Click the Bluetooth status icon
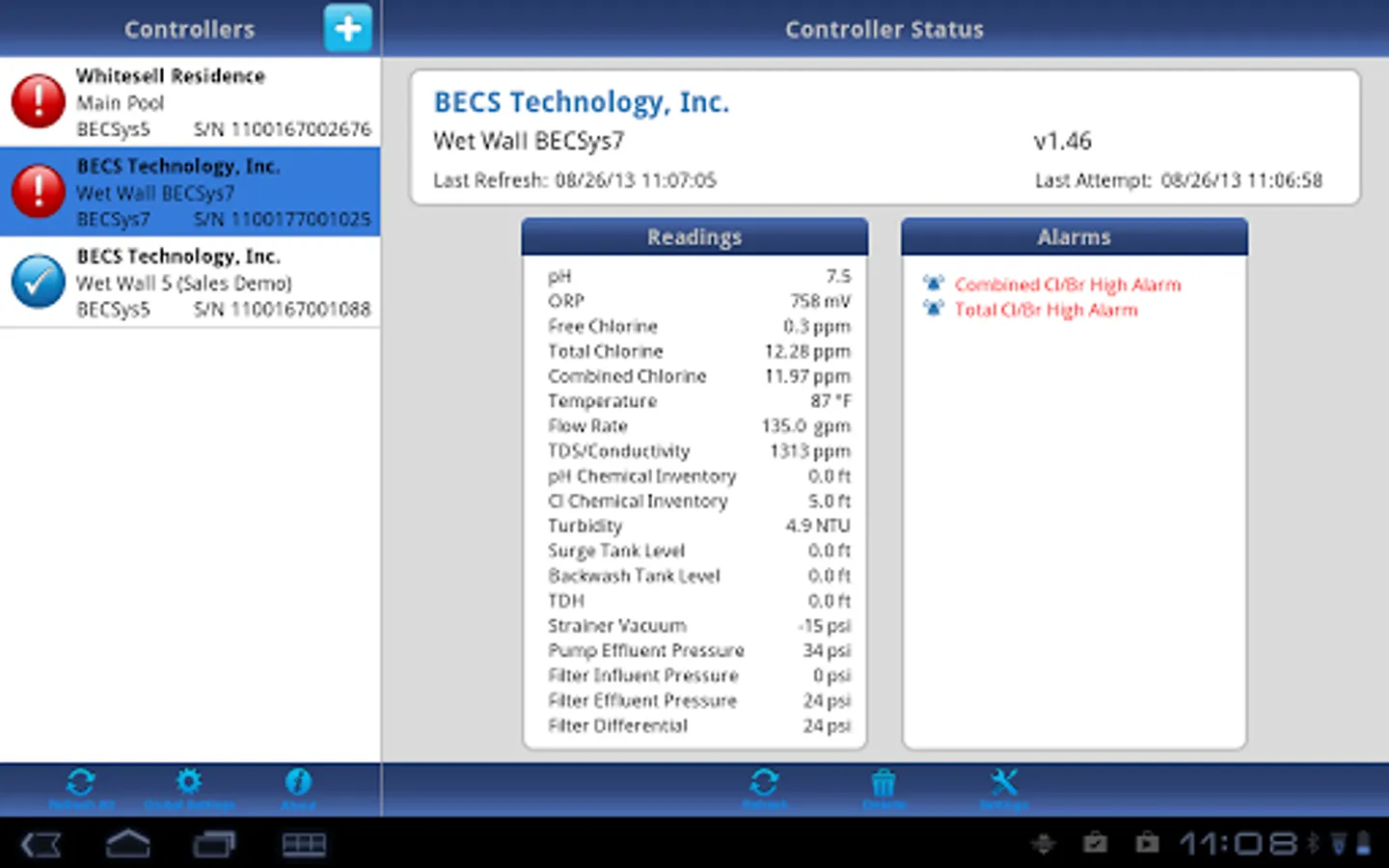The width and height of the screenshot is (1389, 868). [1313, 844]
